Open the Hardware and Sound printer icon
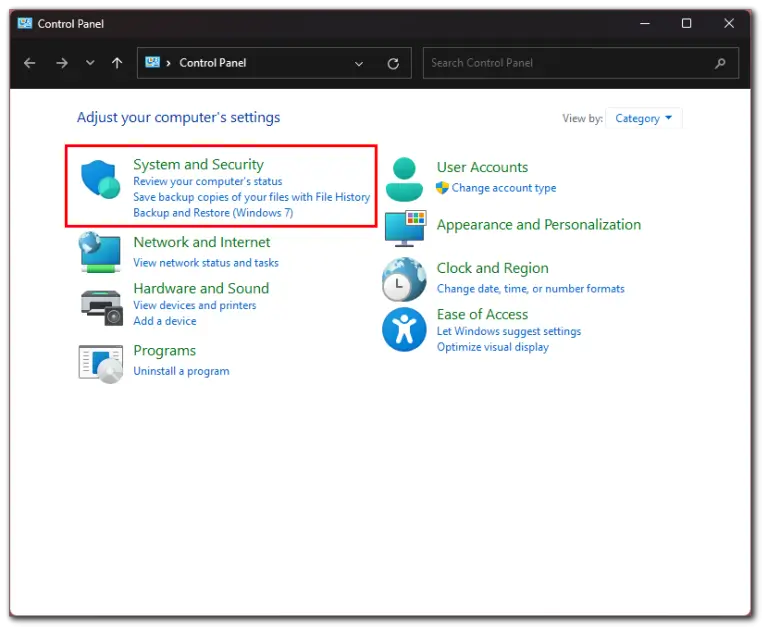The height and width of the screenshot is (633, 768). point(101,308)
